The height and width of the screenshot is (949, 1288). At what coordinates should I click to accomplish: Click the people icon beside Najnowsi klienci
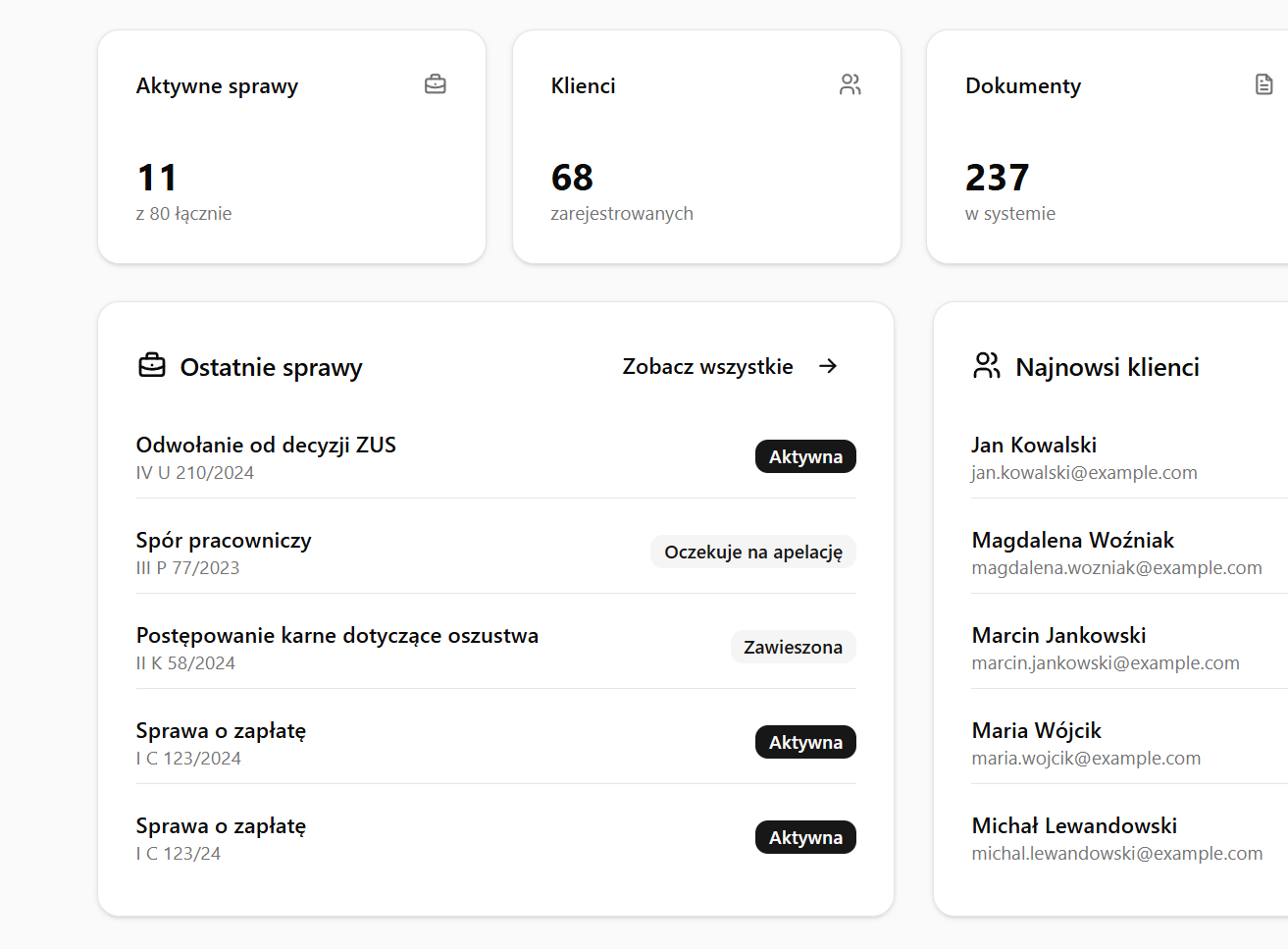986,366
